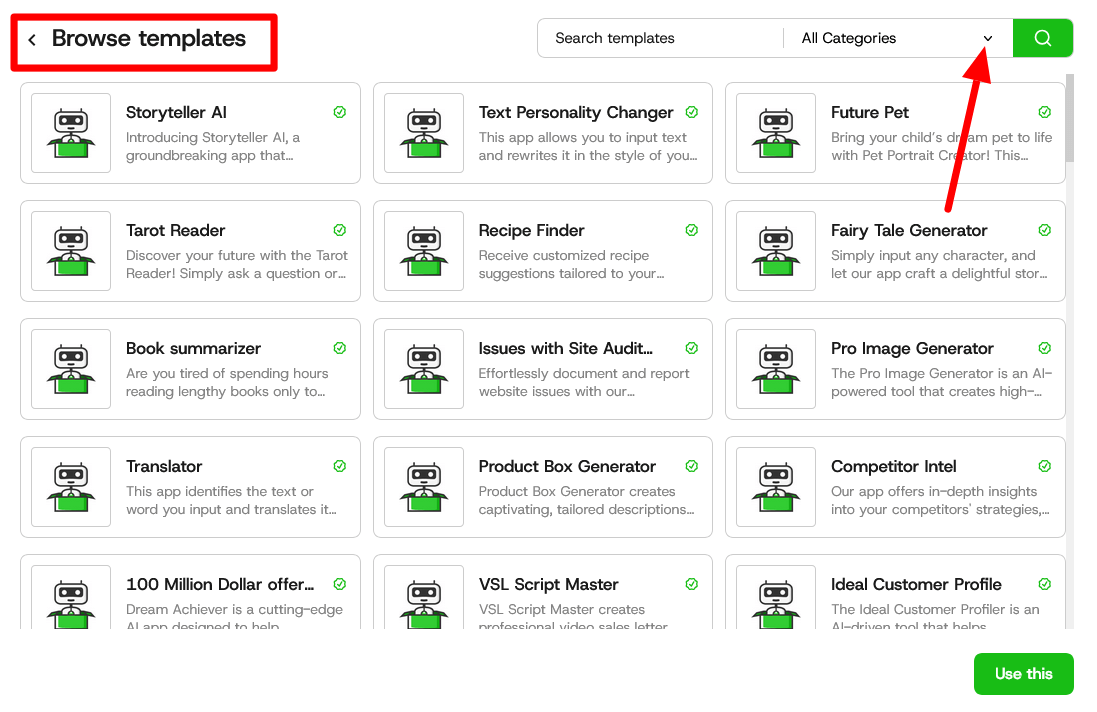
Task: Click the verified badge on Fairy Tale Generator
Action: (1045, 230)
